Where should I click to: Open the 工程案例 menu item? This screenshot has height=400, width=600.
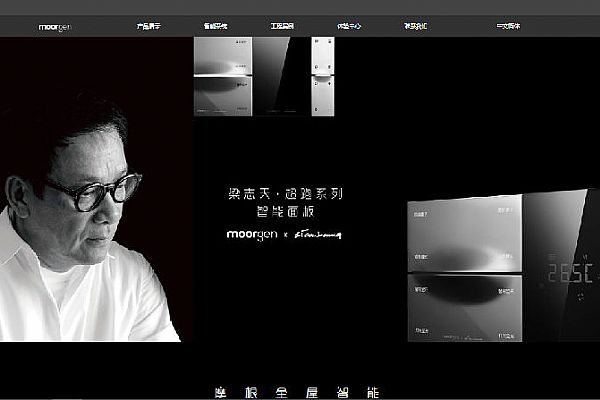(x=282, y=26)
